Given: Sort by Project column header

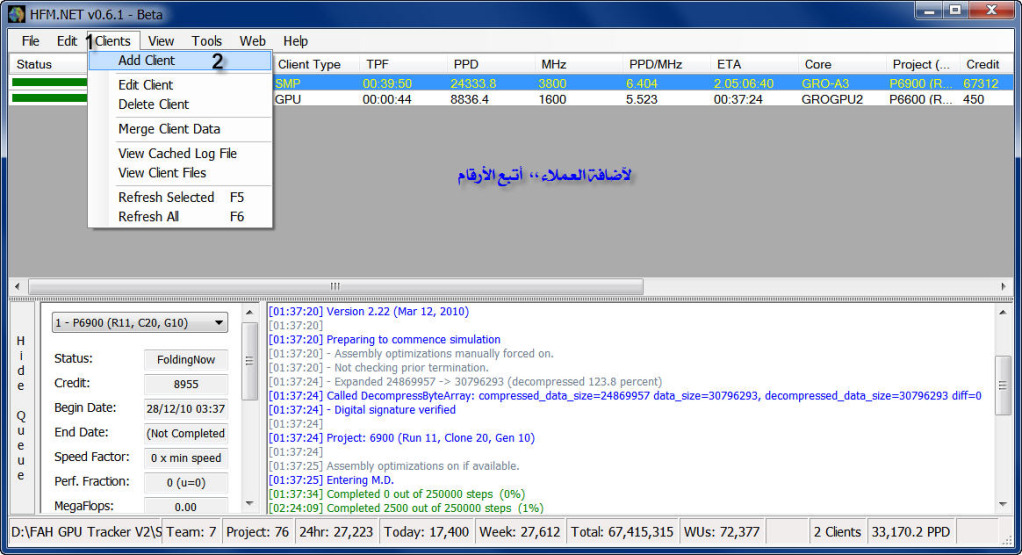Looking at the screenshot, I should tap(923, 64).
